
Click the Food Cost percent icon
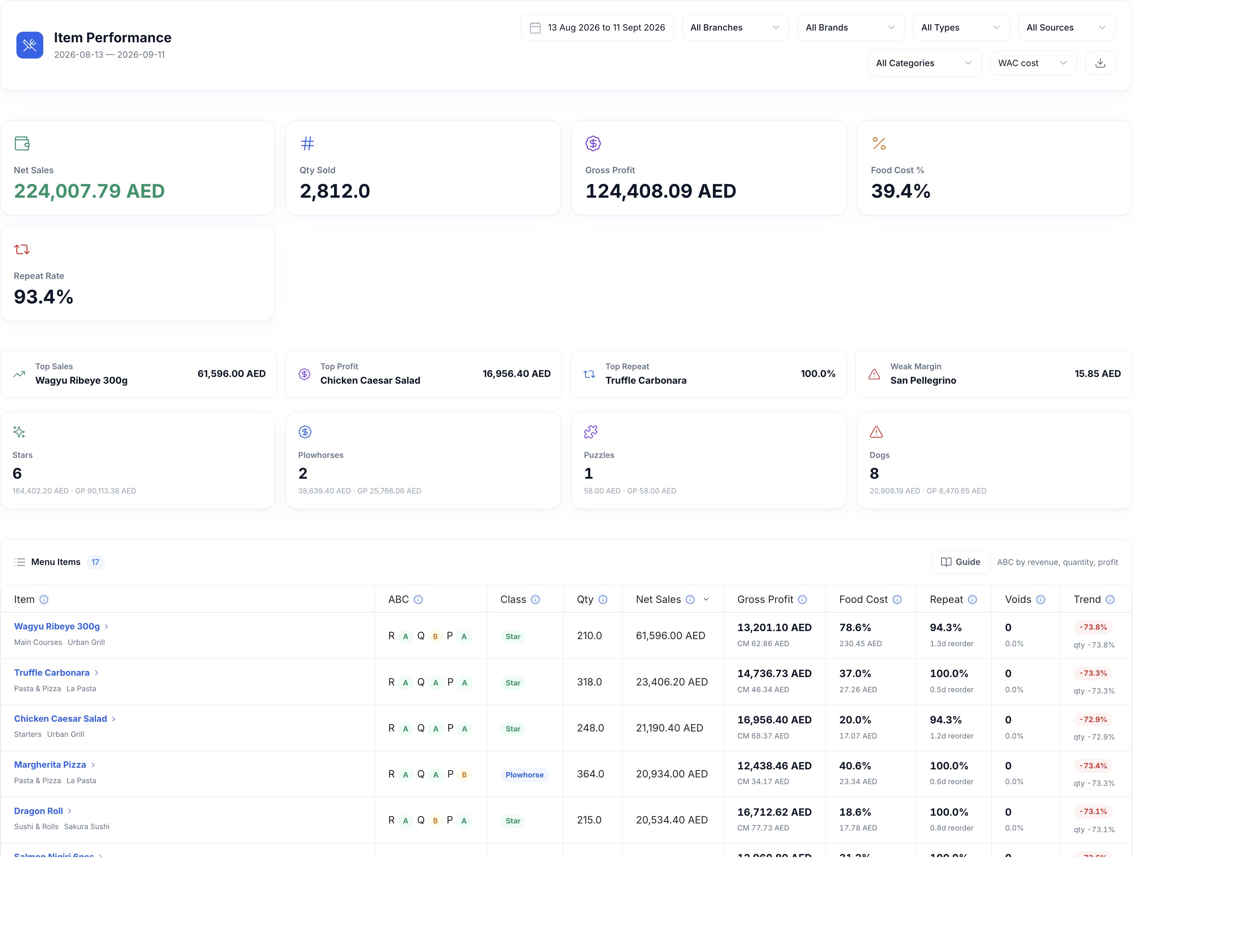point(879,143)
